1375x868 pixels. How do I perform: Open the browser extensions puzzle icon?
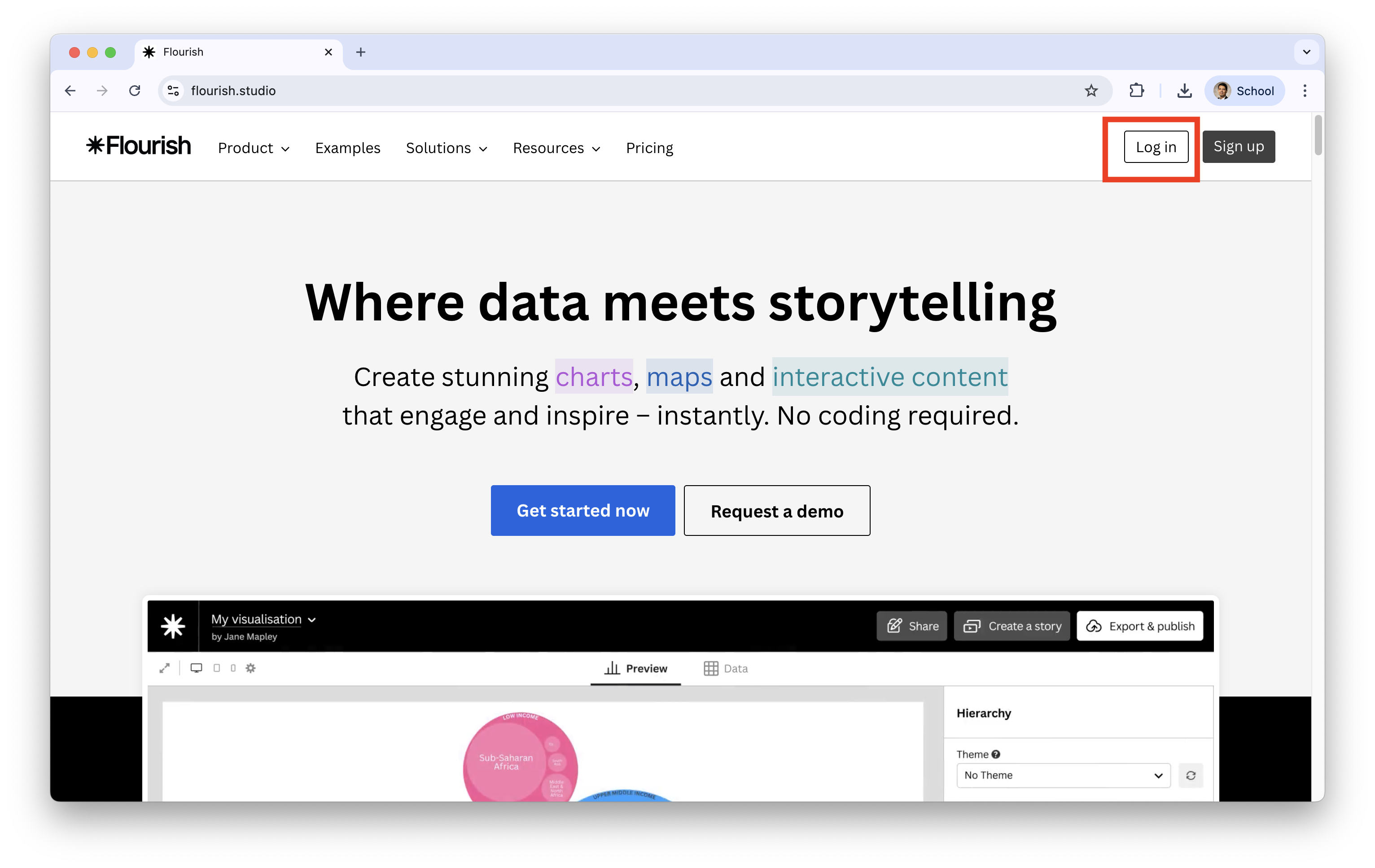pos(1136,91)
